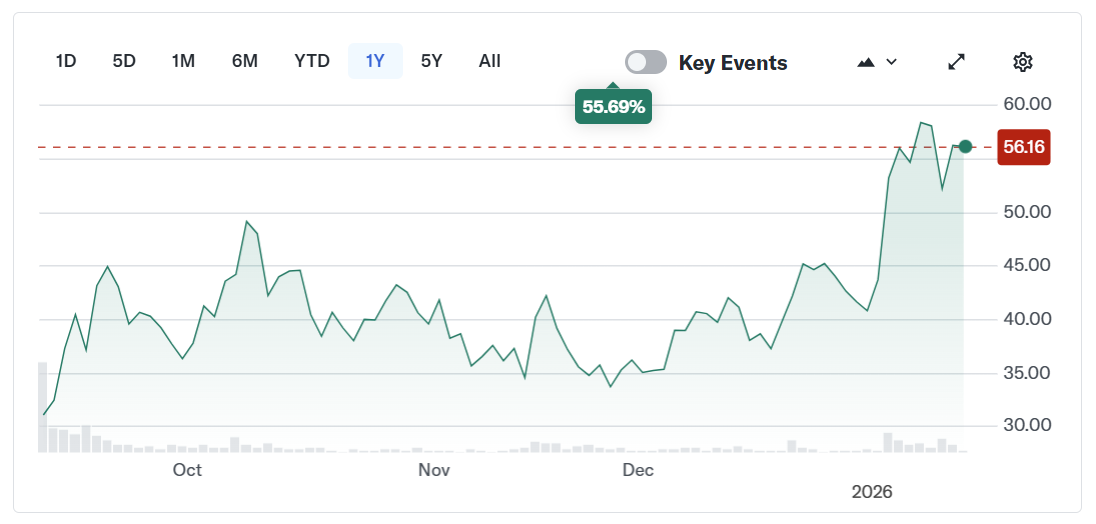Expand the chart to fullscreen
The height and width of the screenshot is (524, 1096).
pyautogui.click(x=957, y=62)
